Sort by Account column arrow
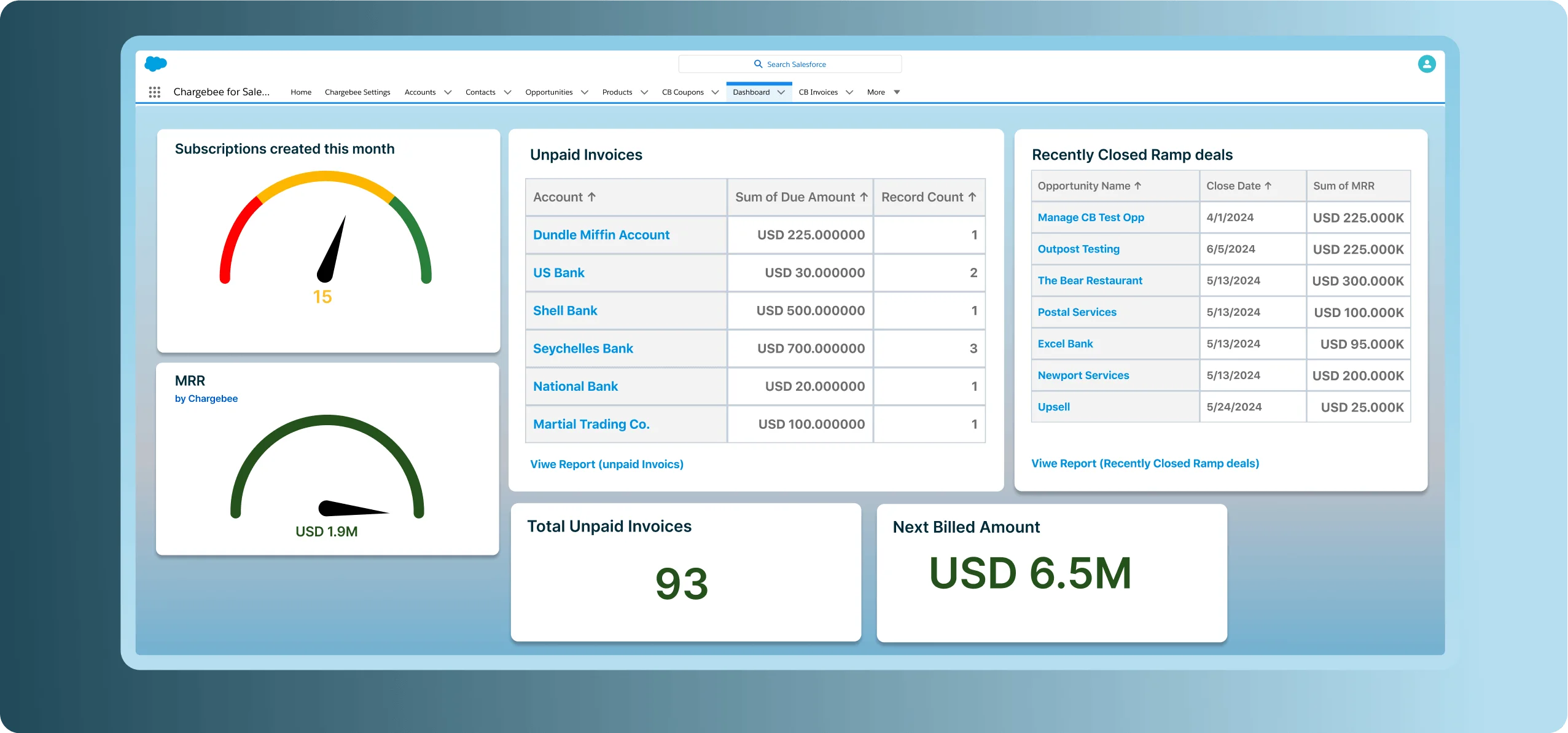Image resolution: width=1568 pixels, height=733 pixels. point(591,197)
